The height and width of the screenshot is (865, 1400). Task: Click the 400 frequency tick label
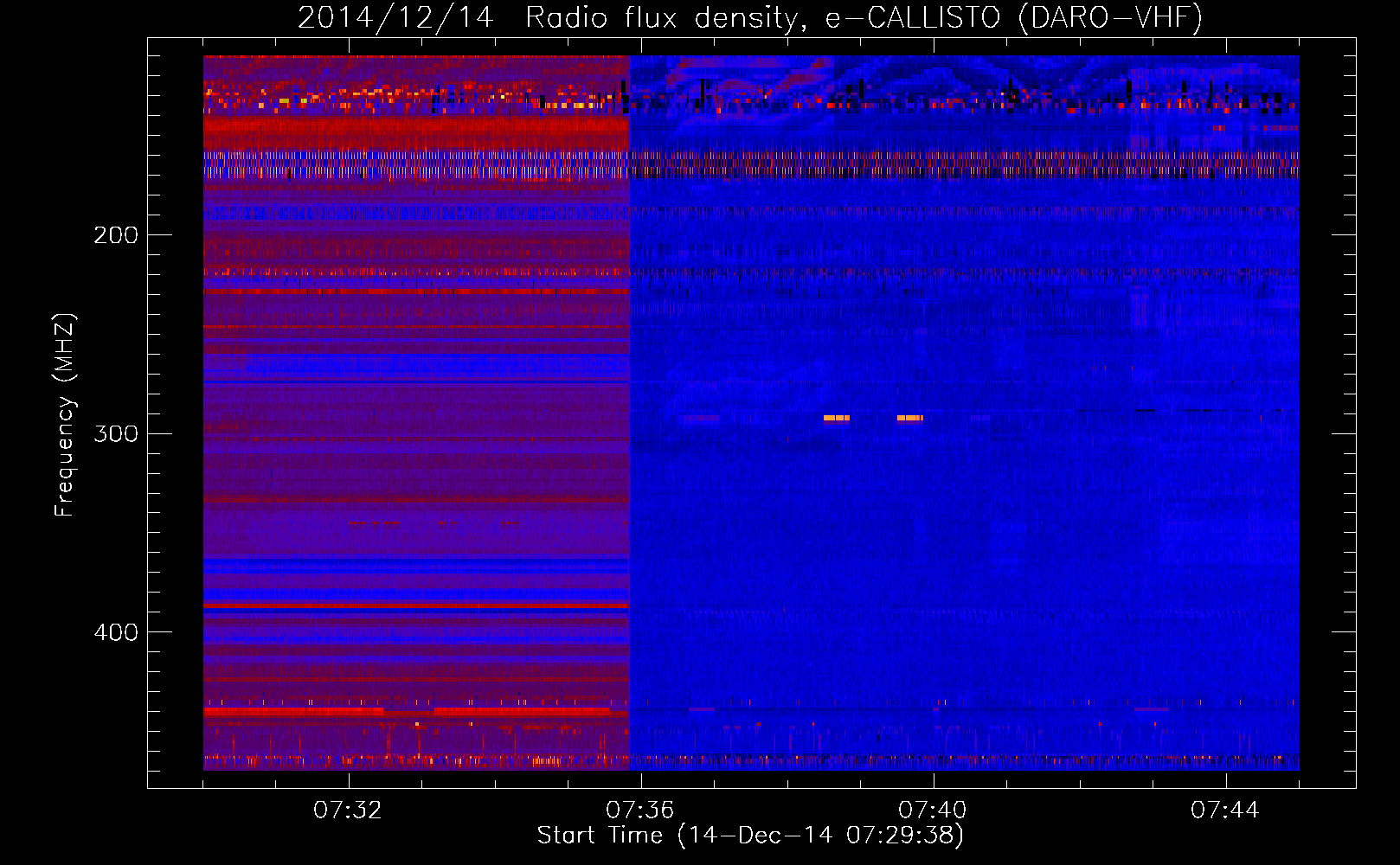coord(116,632)
